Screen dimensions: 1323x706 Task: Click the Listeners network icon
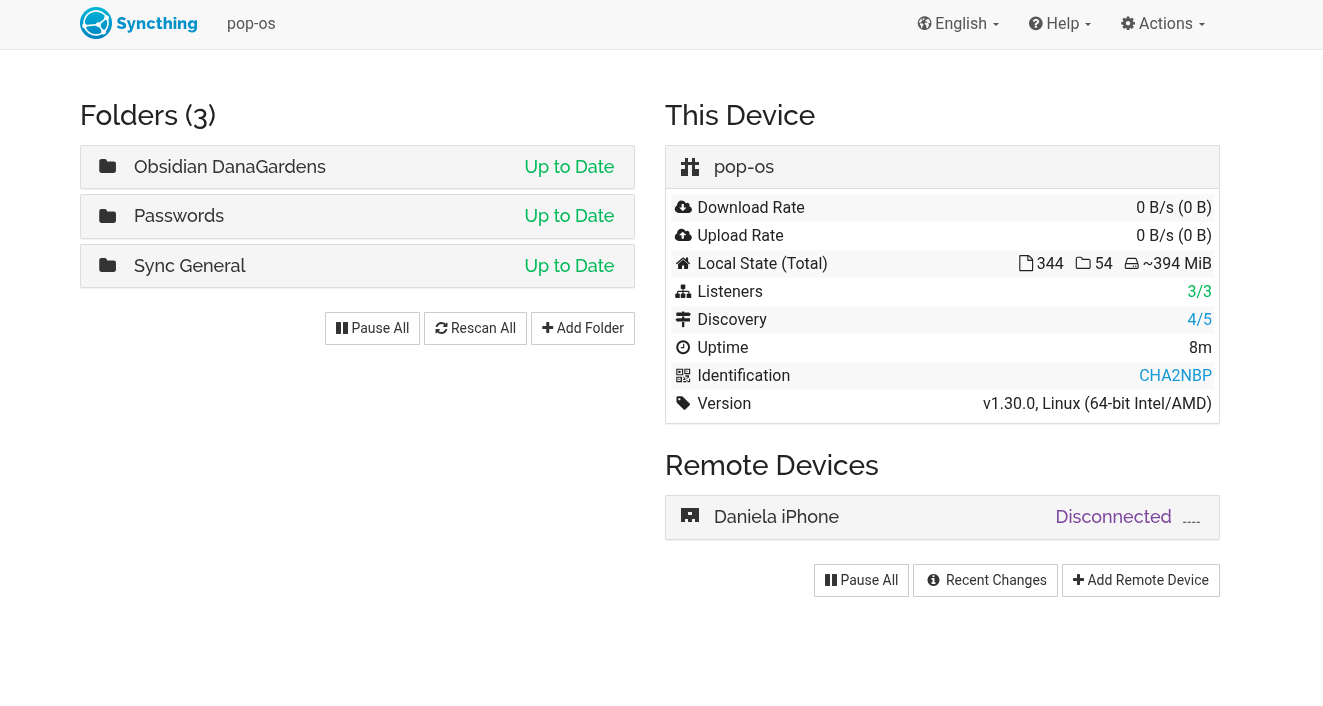pyautogui.click(x=683, y=292)
